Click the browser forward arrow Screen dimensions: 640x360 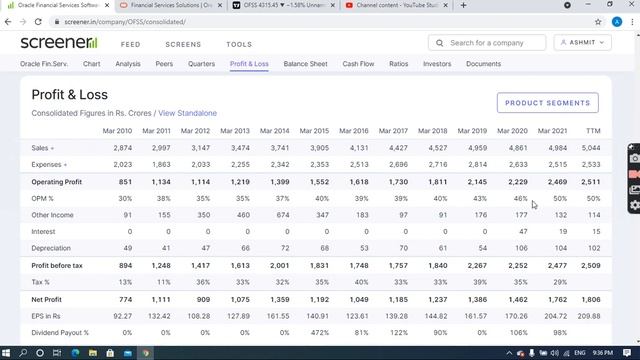[23, 22]
